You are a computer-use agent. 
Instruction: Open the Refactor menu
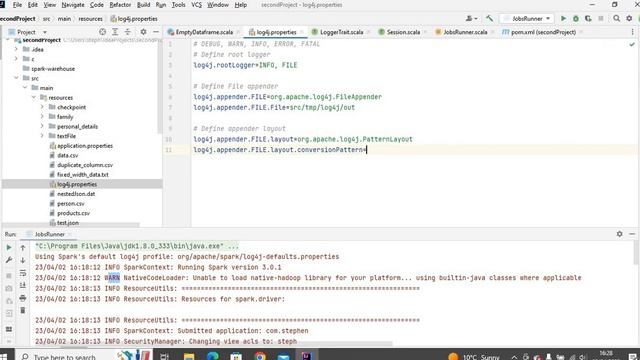pos(120,5)
